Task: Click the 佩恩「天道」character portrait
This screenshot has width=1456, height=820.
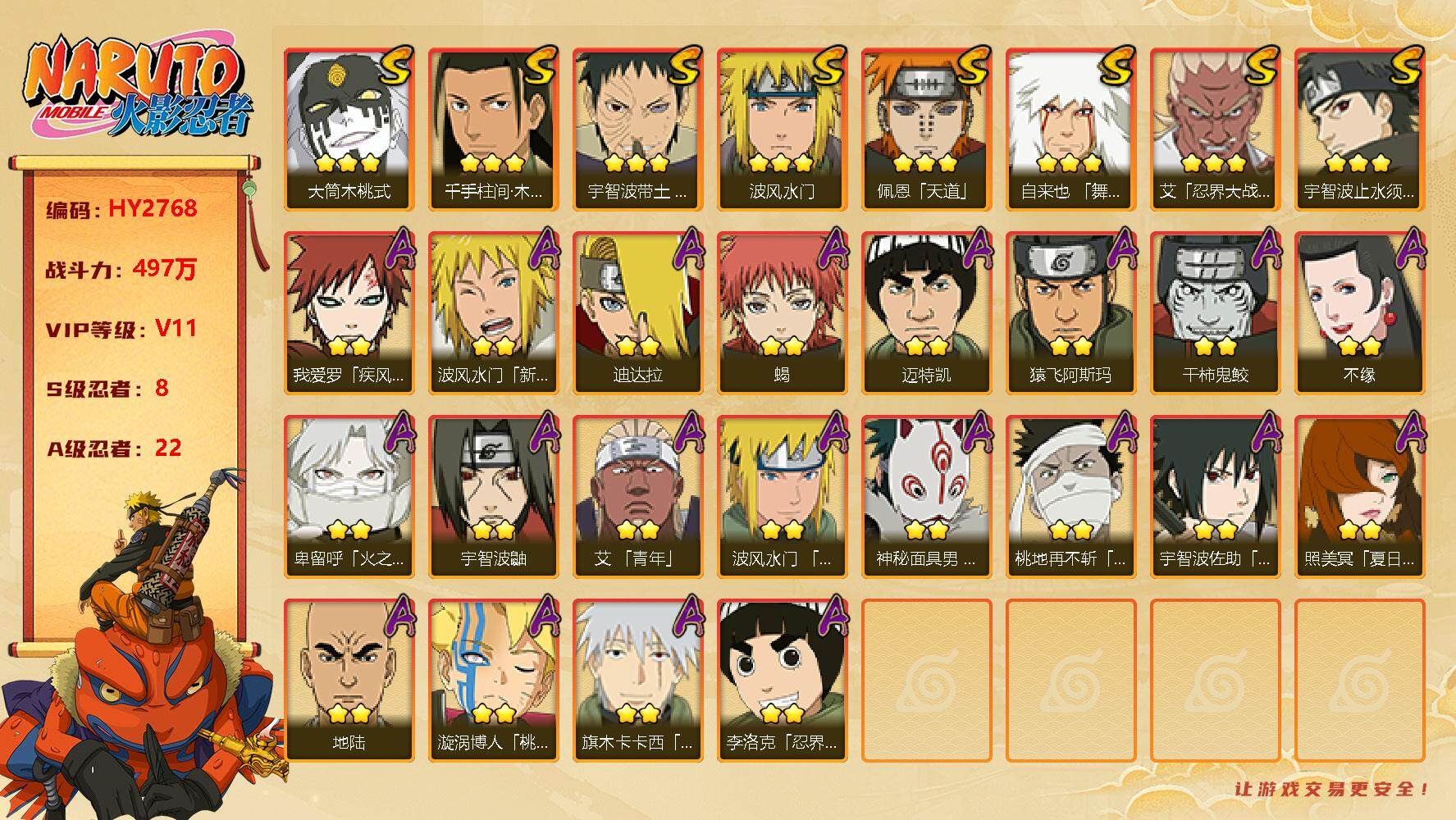Action: click(x=926, y=130)
